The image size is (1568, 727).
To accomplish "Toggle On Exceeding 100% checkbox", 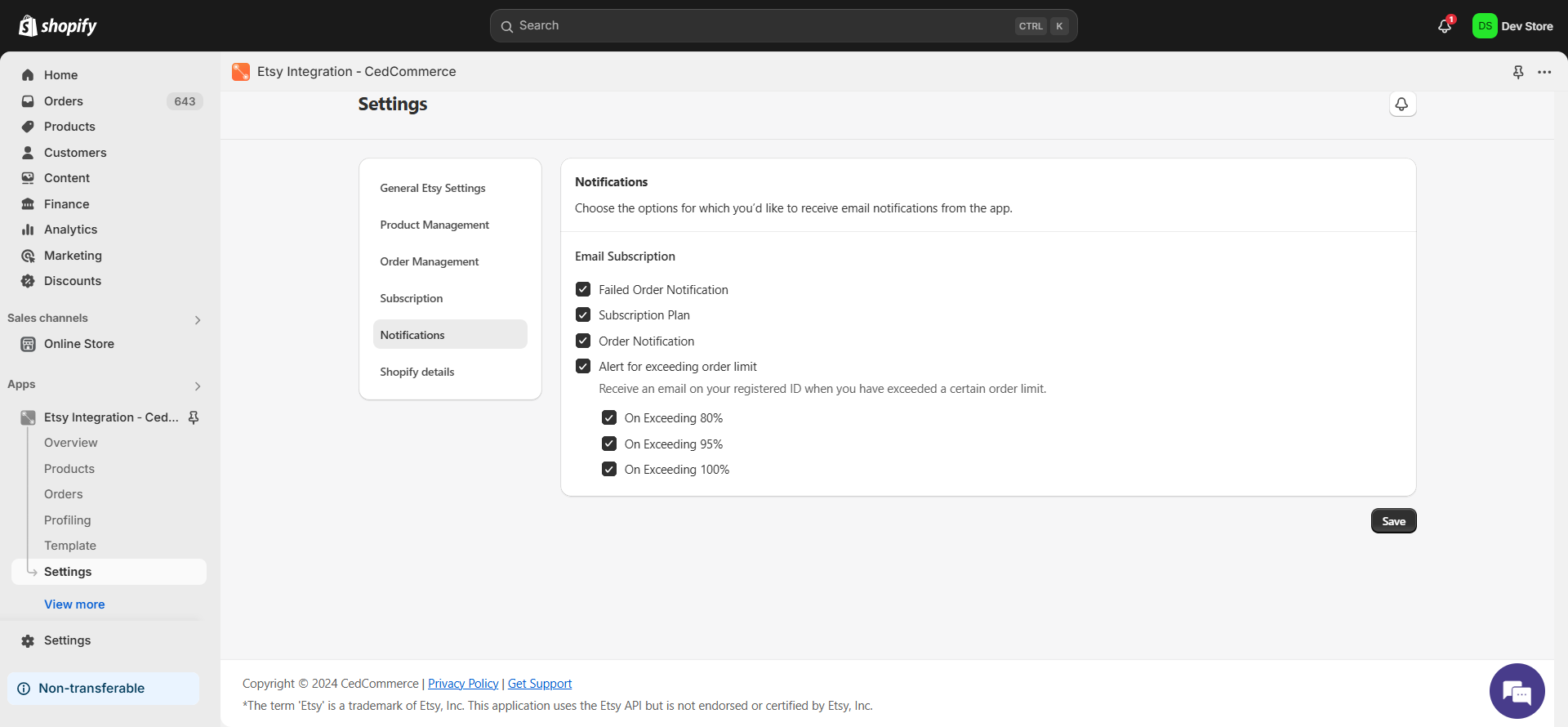I will point(609,470).
